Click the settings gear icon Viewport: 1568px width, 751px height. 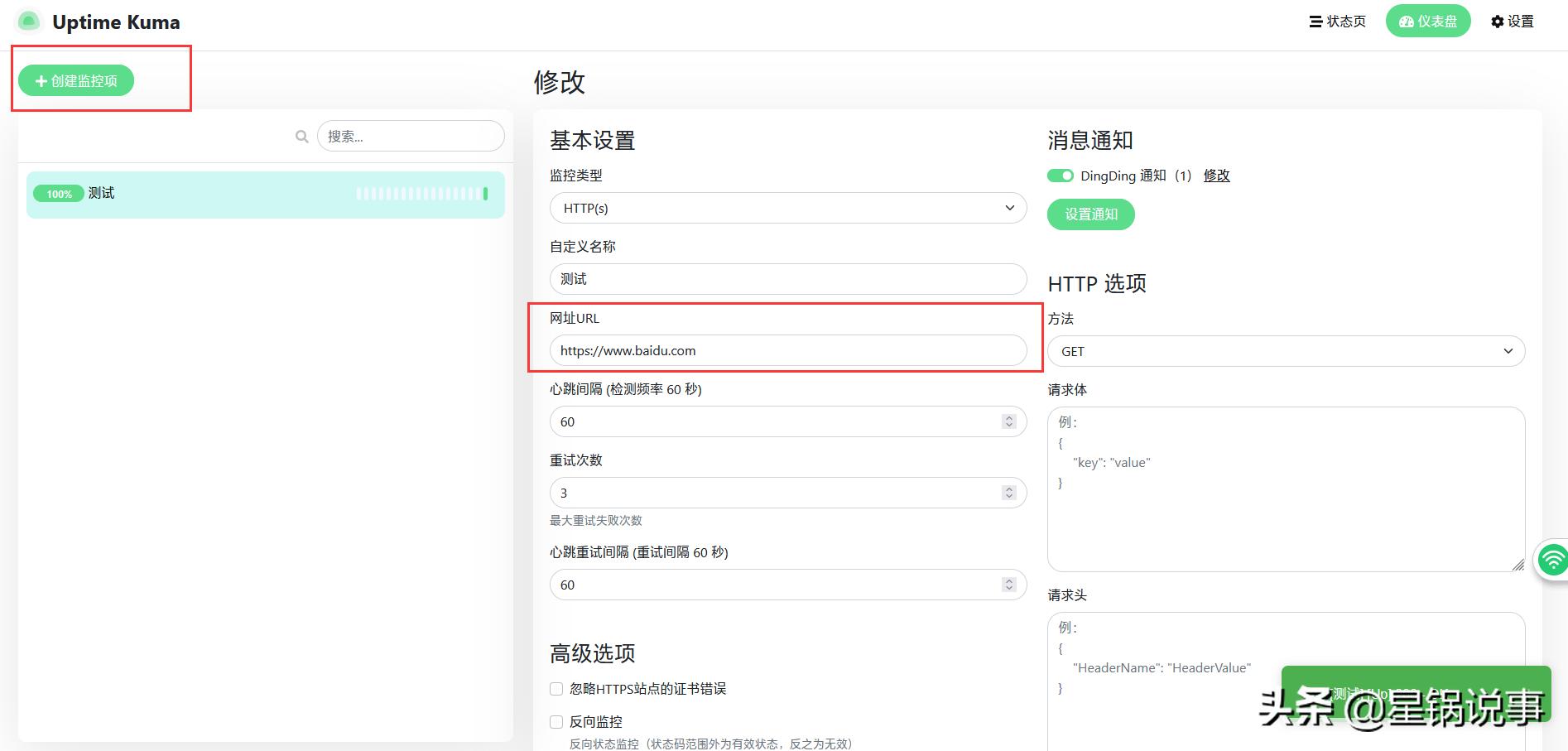pyautogui.click(x=1497, y=22)
